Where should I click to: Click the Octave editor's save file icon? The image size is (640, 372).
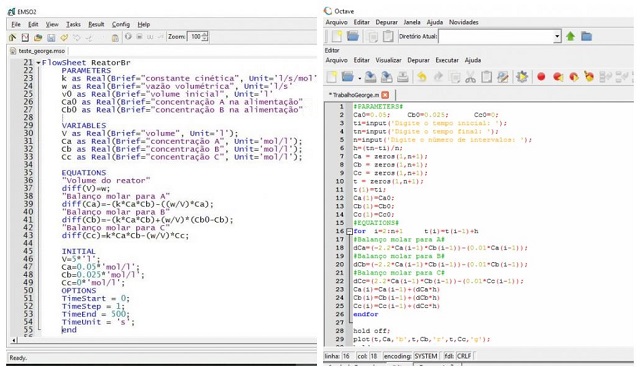[x=370, y=76]
